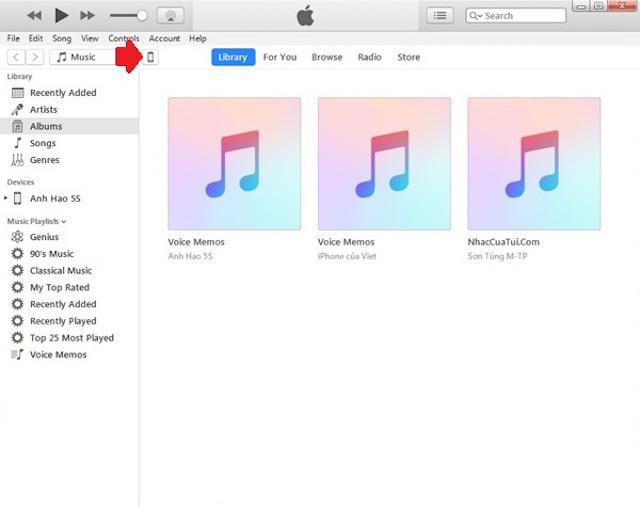Go forward with the right arrow
Image resolution: width=640 pixels, height=507 pixels.
[x=35, y=57]
